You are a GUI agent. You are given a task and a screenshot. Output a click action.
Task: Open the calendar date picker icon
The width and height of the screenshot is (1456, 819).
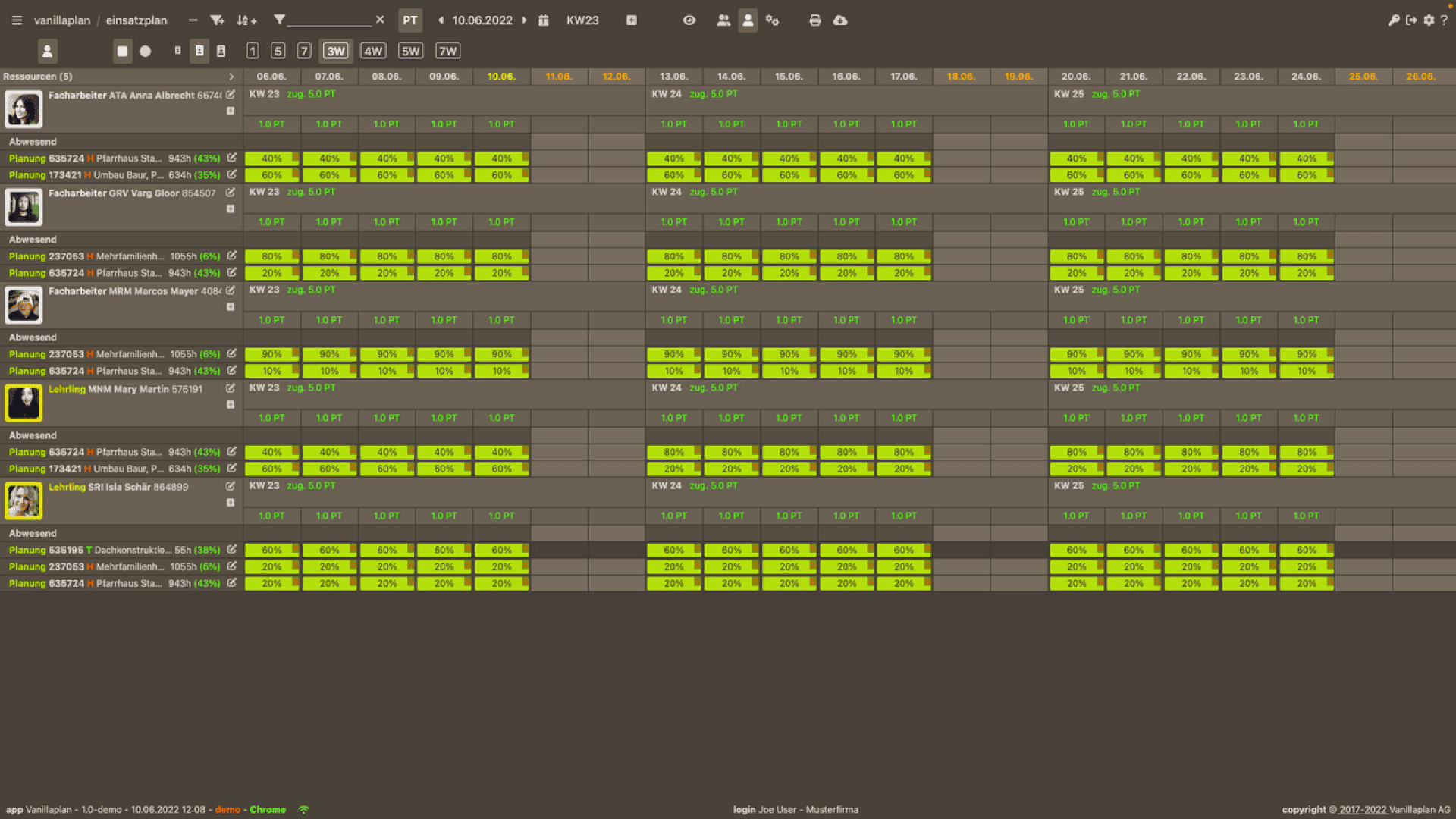[544, 20]
